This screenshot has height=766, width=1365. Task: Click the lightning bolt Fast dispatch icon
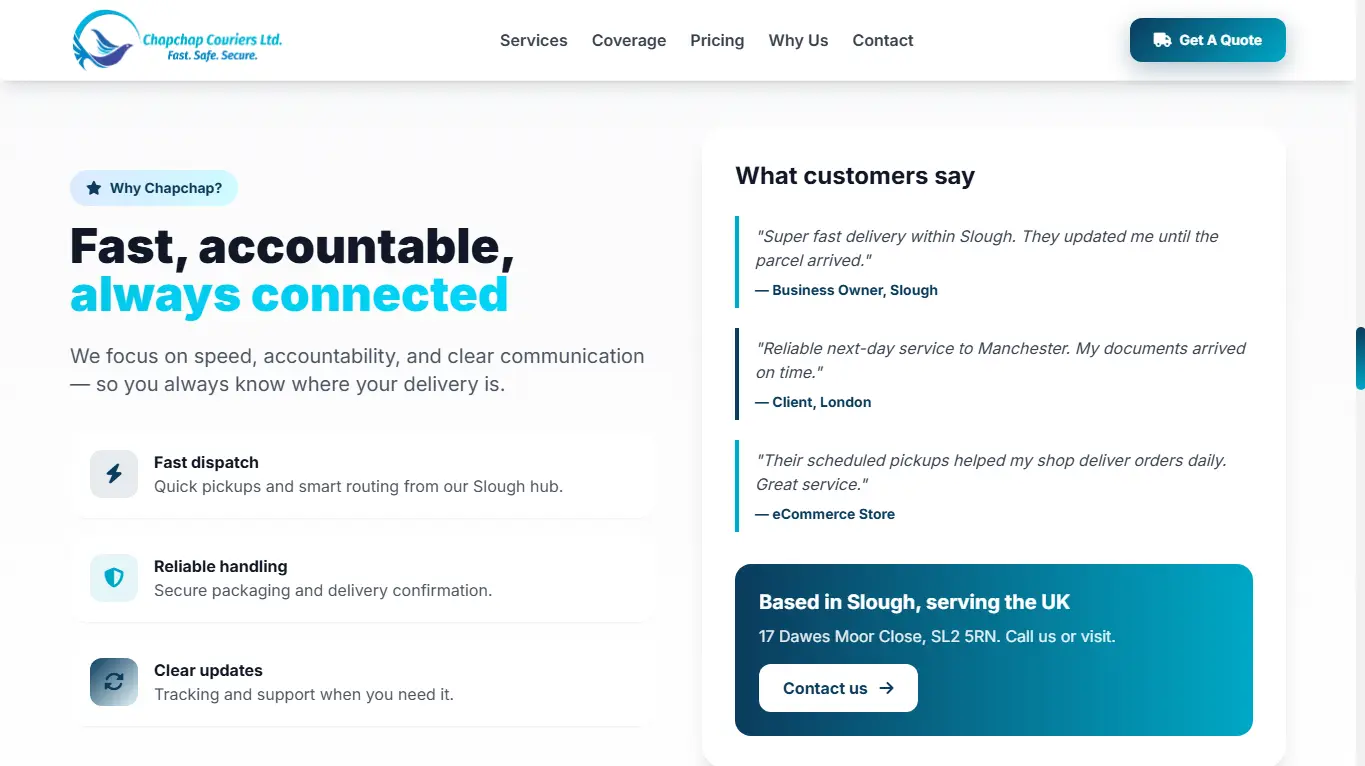[113, 474]
